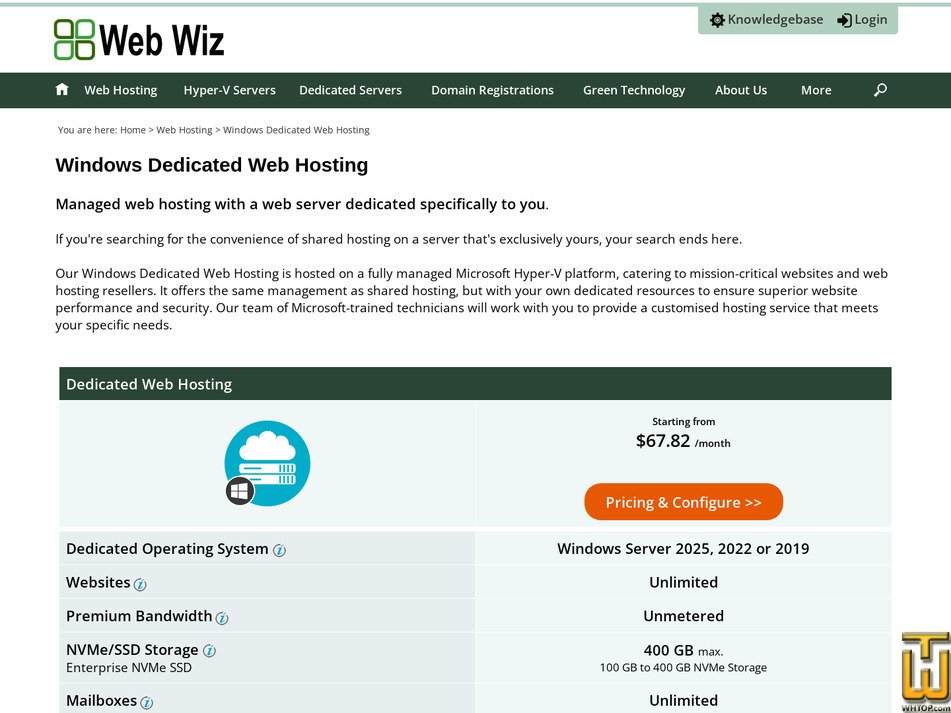Open info icon next to Mailboxes
The width and height of the screenshot is (951, 713).
148,702
